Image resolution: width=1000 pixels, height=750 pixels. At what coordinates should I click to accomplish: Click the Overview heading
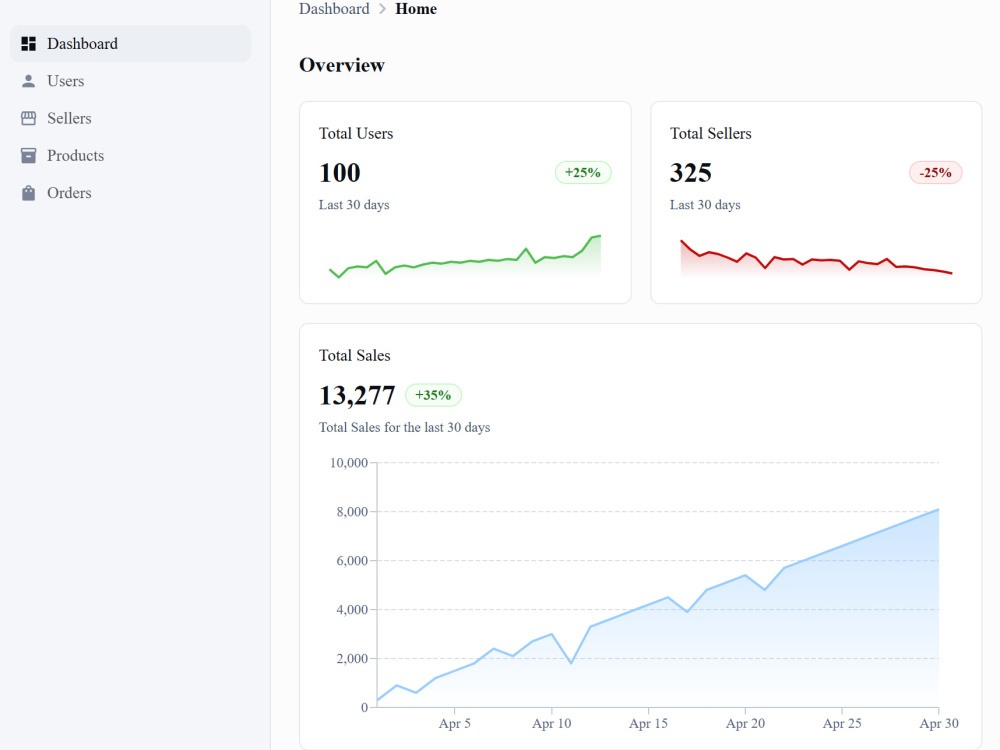tap(342, 65)
